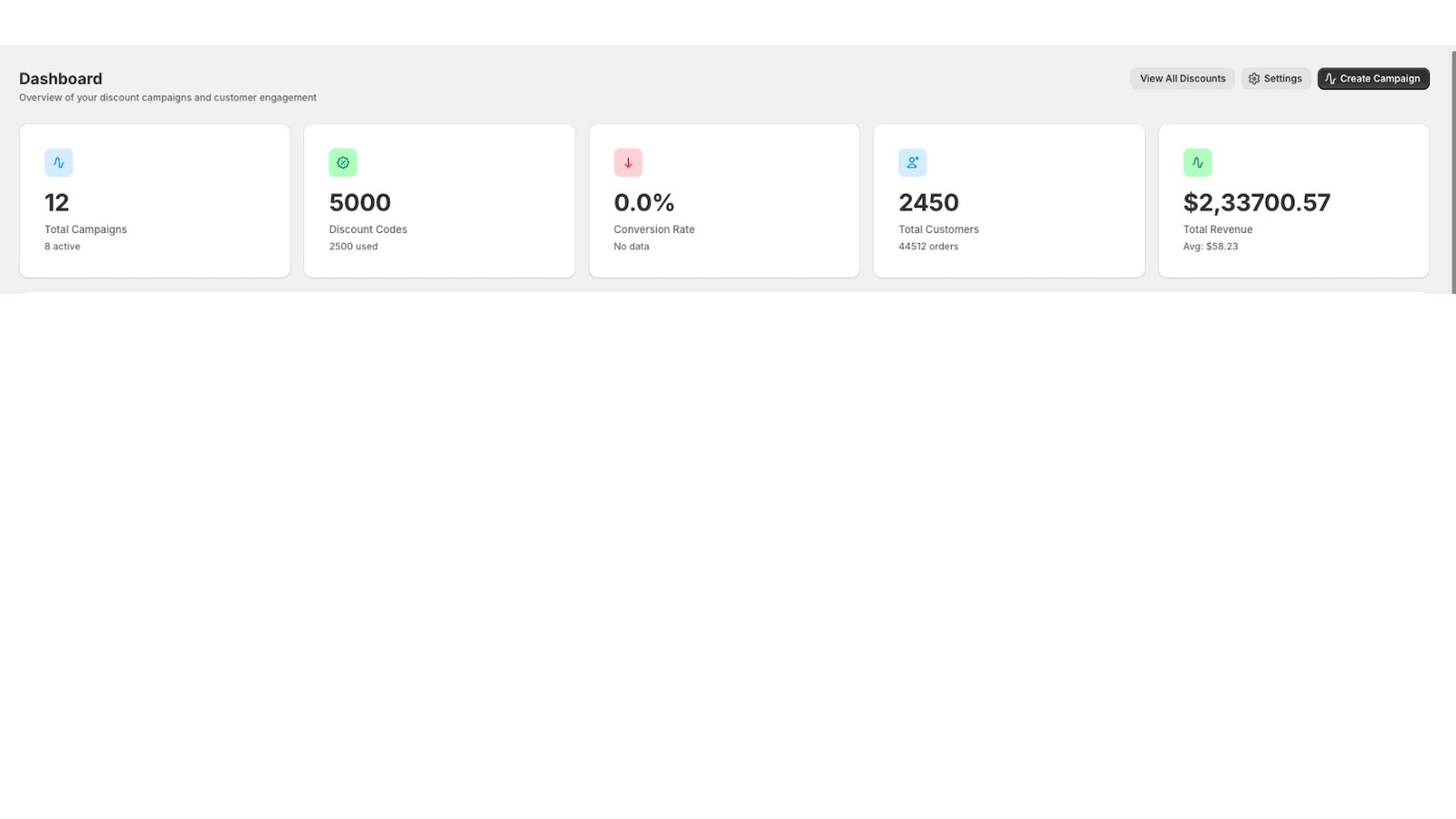1456x819 pixels.
Task: Click the overview subtitle under Dashboard
Action: point(167,97)
